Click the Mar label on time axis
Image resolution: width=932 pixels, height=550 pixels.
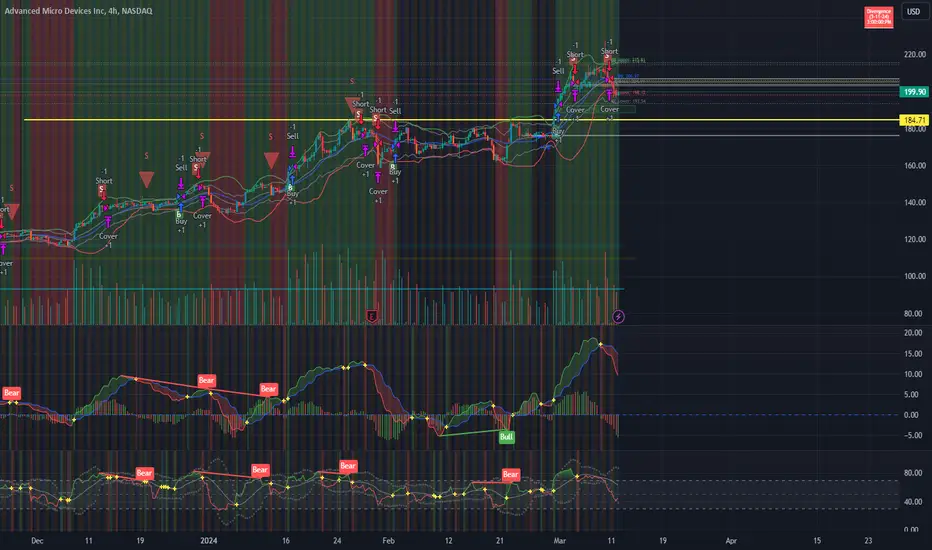559,540
